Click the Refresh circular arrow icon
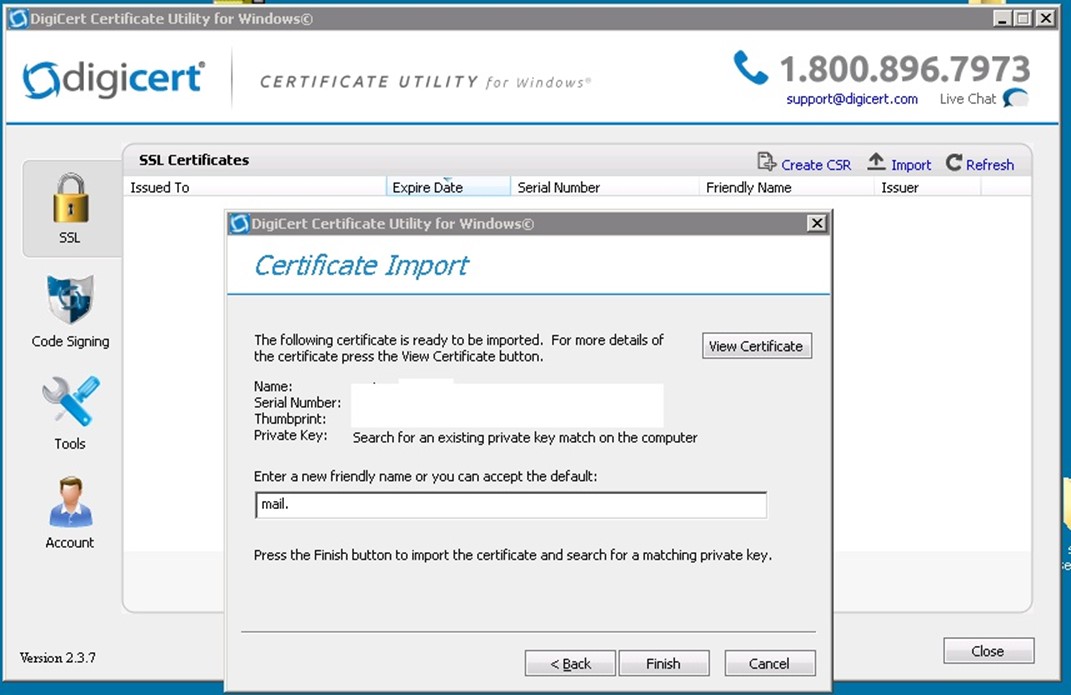This screenshot has width=1071, height=695. (954, 162)
